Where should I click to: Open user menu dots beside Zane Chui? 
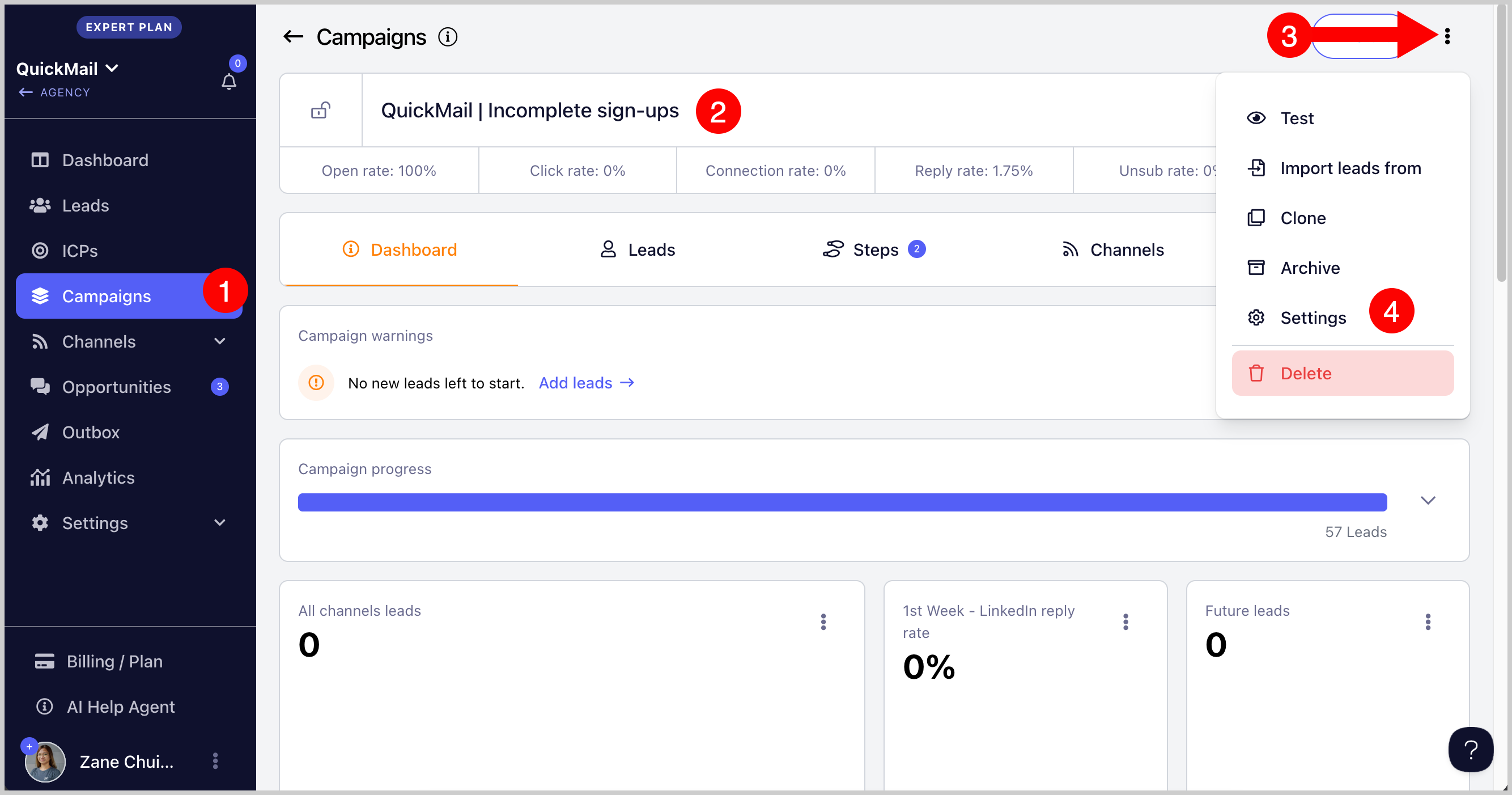[215, 761]
